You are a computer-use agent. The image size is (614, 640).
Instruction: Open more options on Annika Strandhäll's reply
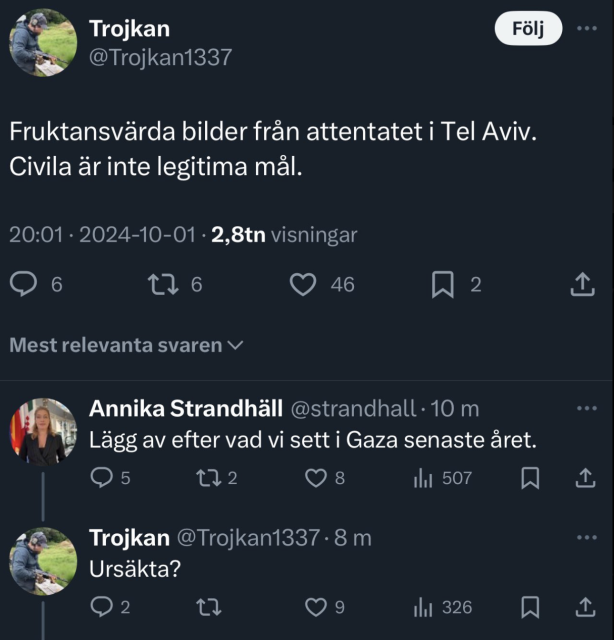click(586, 408)
